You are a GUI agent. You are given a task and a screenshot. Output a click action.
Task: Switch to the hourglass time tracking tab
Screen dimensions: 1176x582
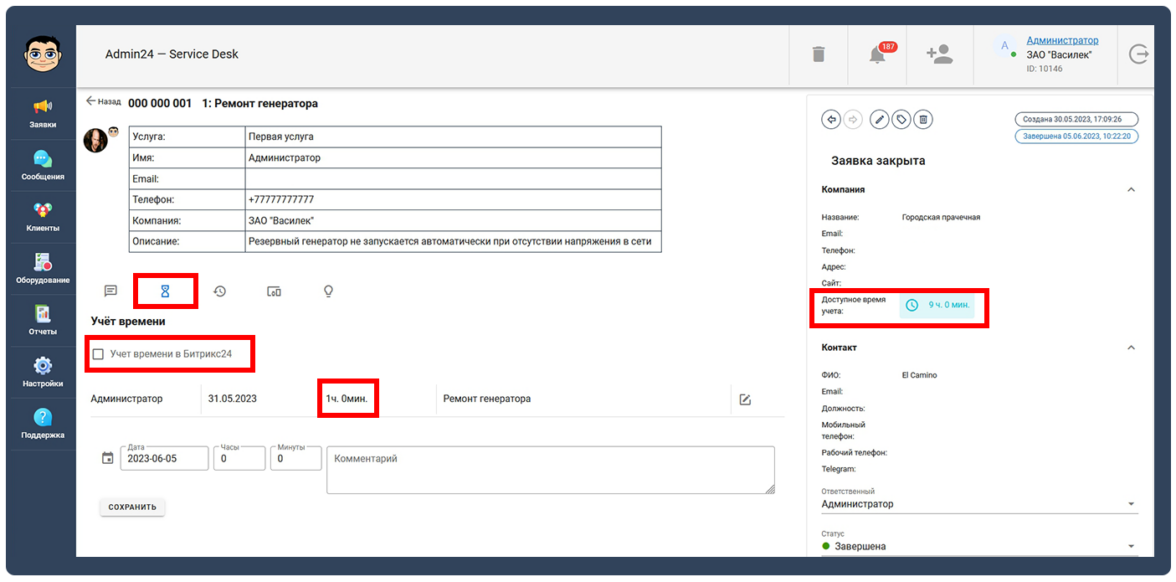pos(165,291)
